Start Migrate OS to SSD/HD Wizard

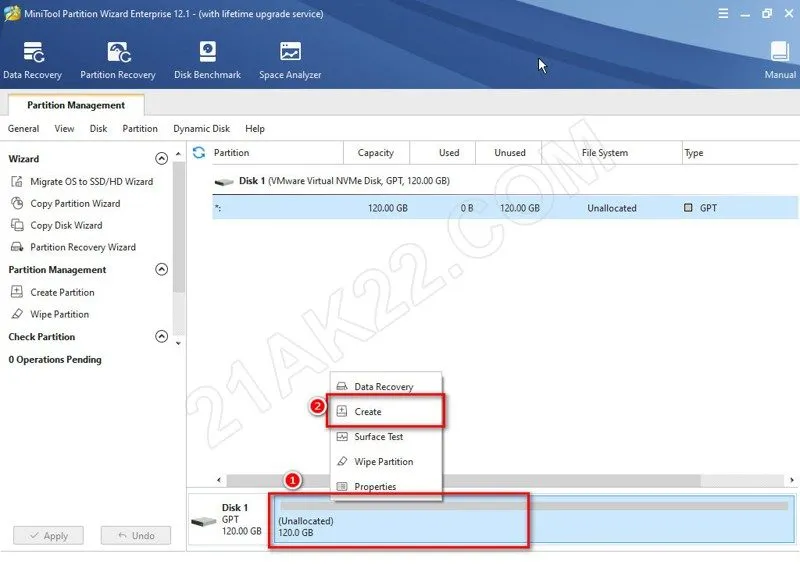pyautogui.click(x=91, y=182)
